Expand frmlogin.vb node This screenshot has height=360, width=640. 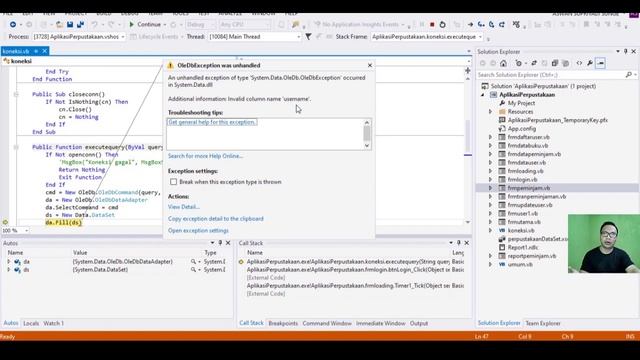tap(491, 180)
